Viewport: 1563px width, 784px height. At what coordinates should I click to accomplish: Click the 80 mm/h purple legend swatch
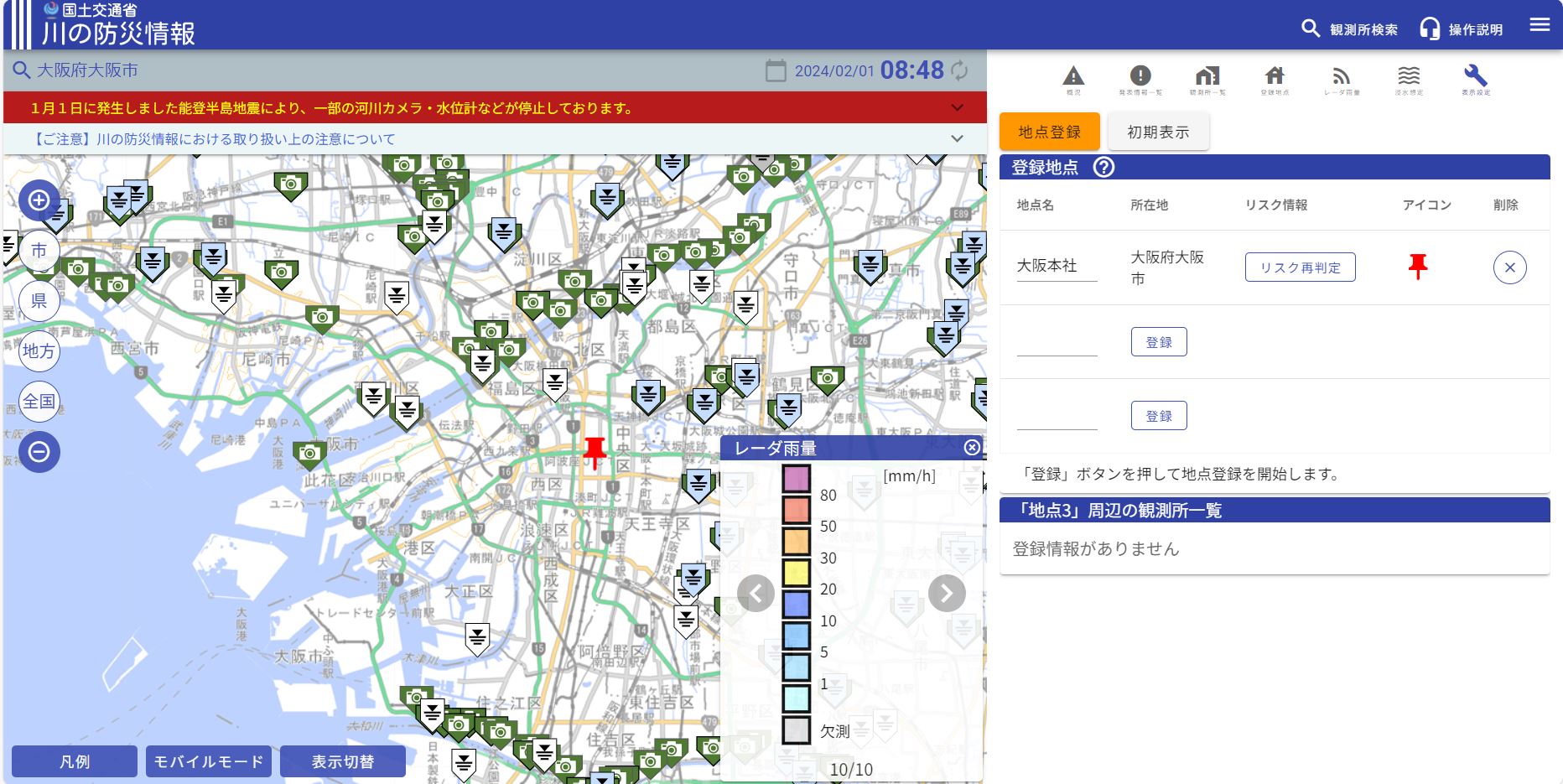point(796,478)
